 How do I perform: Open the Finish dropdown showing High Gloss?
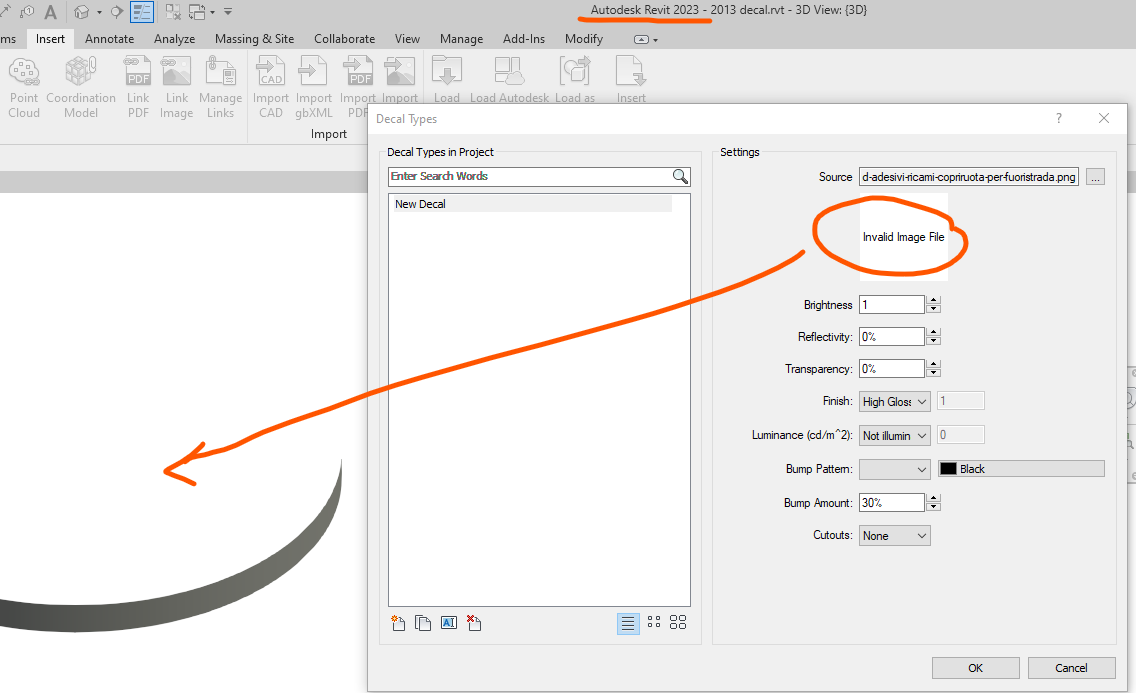tap(895, 401)
